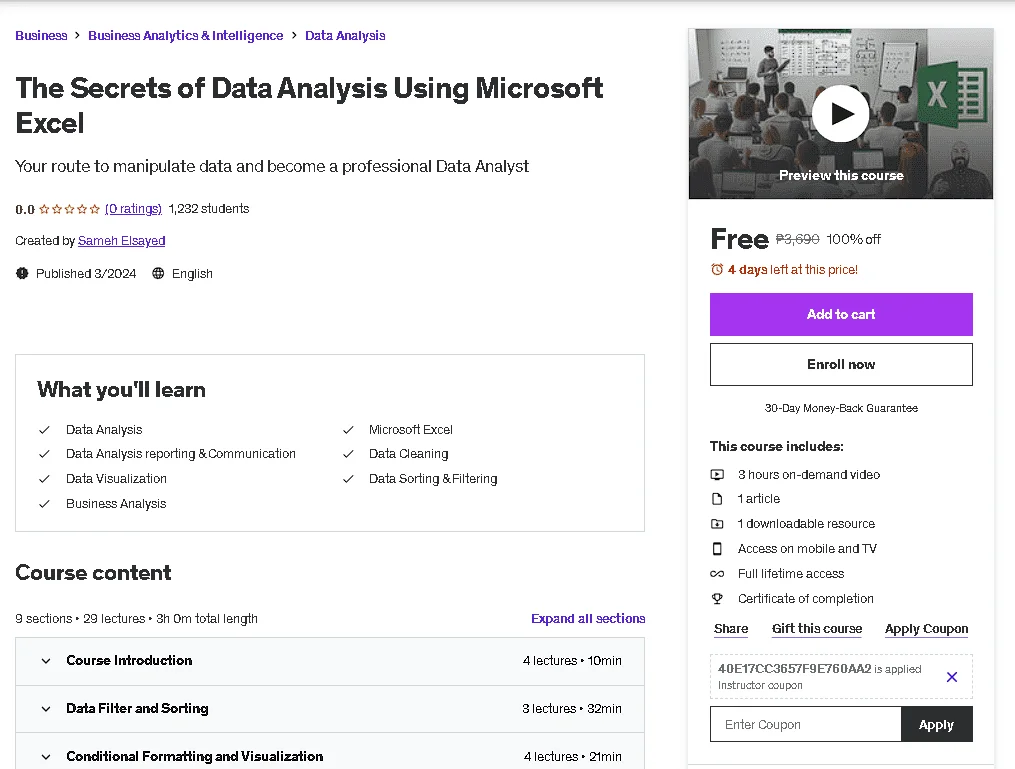Click '30-Day Money-Back Guarantee' text
This screenshot has height=769, width=1015.
(841, 408)
